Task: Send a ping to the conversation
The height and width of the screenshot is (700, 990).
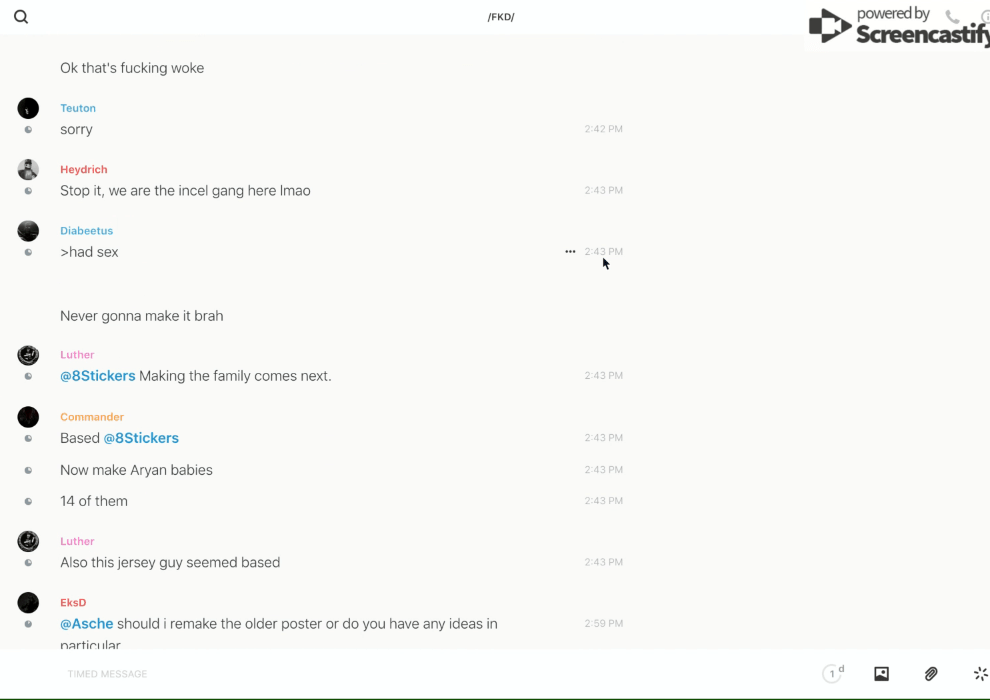Action: point(980,674)
